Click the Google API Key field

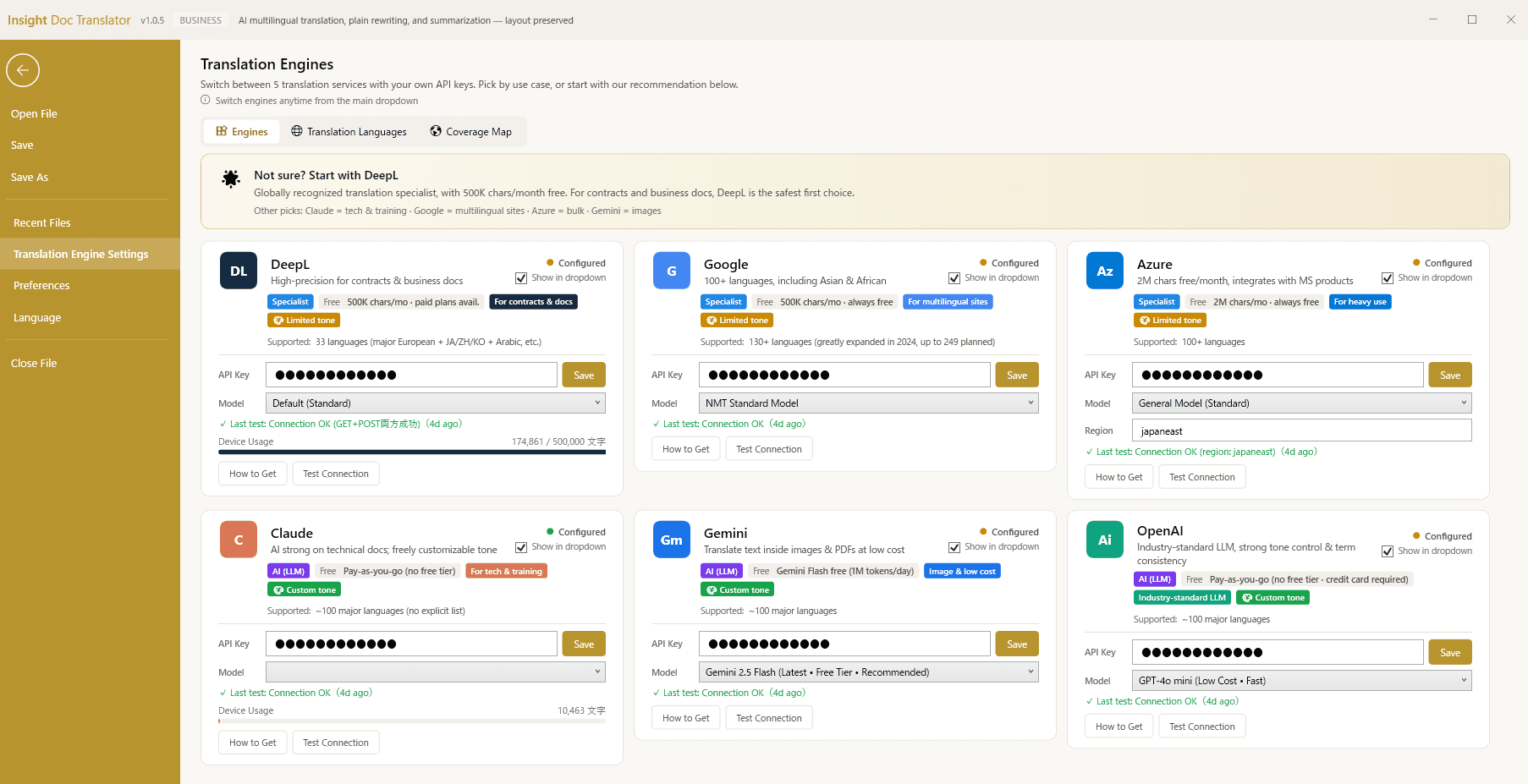[x=844, y=375]
